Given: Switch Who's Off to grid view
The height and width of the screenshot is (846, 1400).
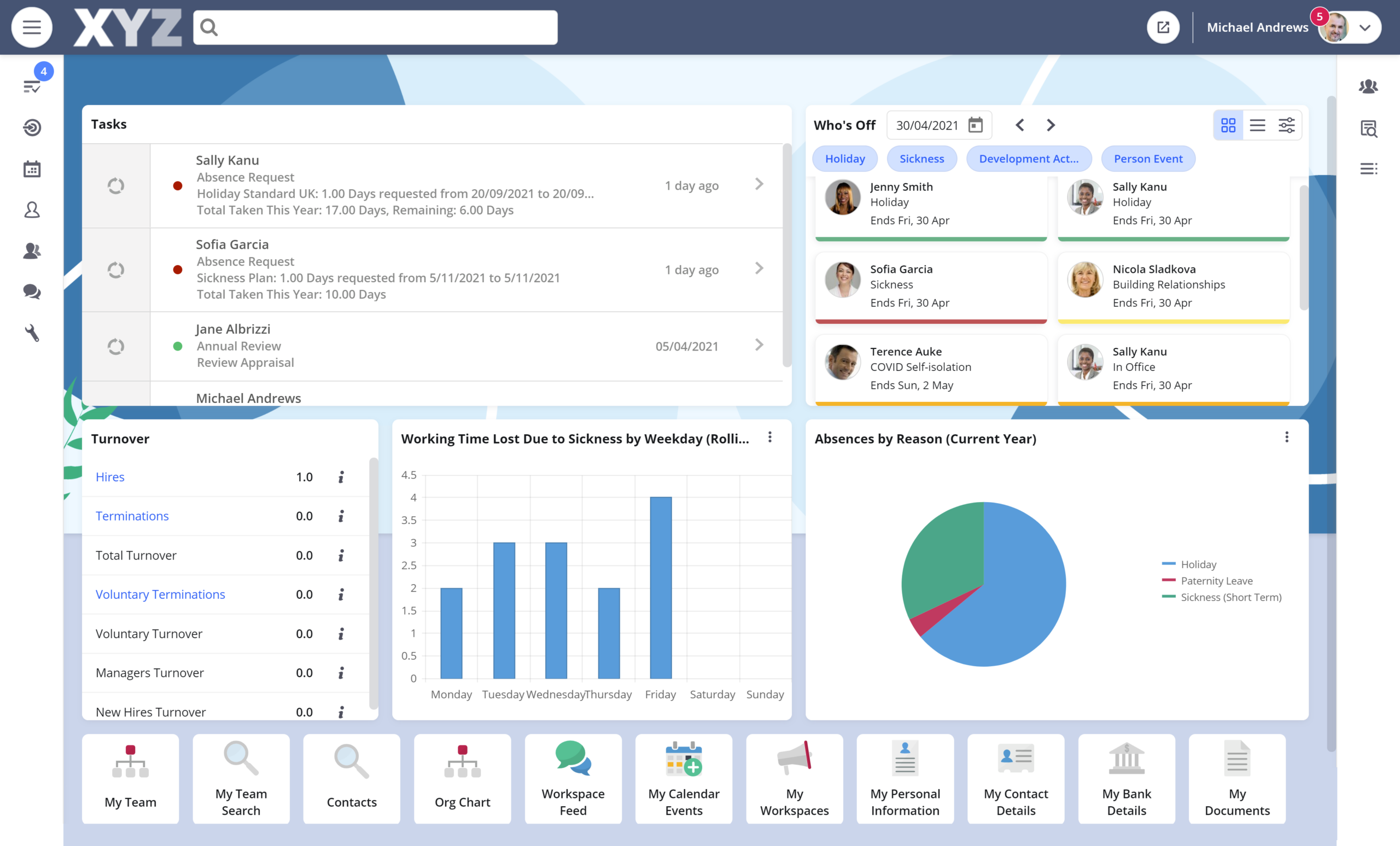Looking at the screenshot, I should click(1228, 125).
